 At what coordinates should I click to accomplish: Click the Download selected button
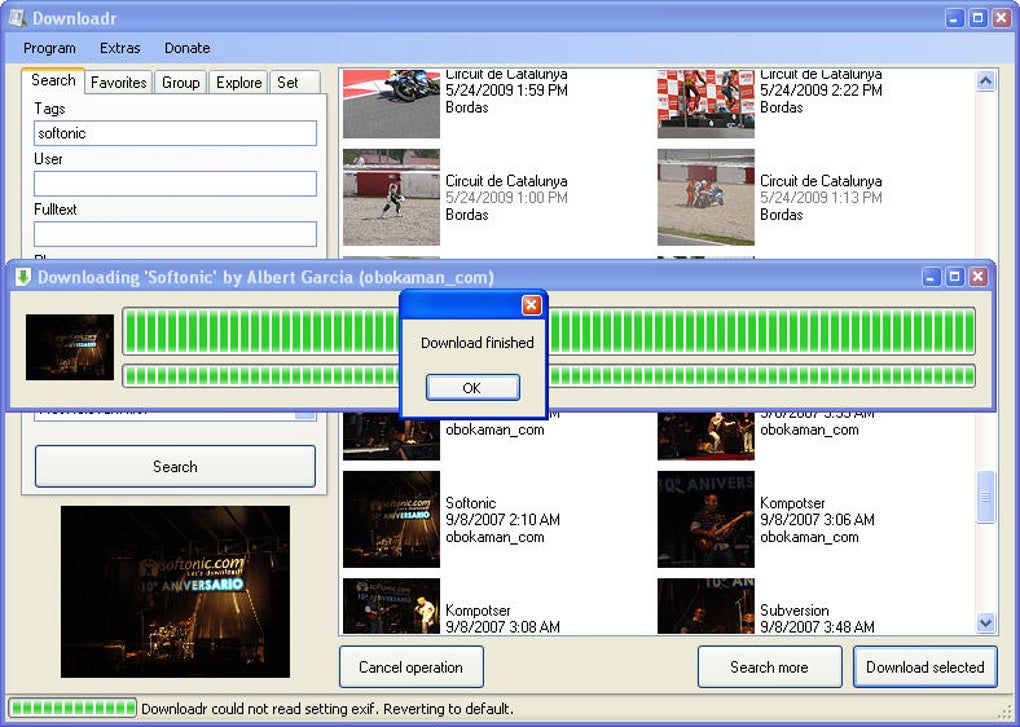point(925,667)
